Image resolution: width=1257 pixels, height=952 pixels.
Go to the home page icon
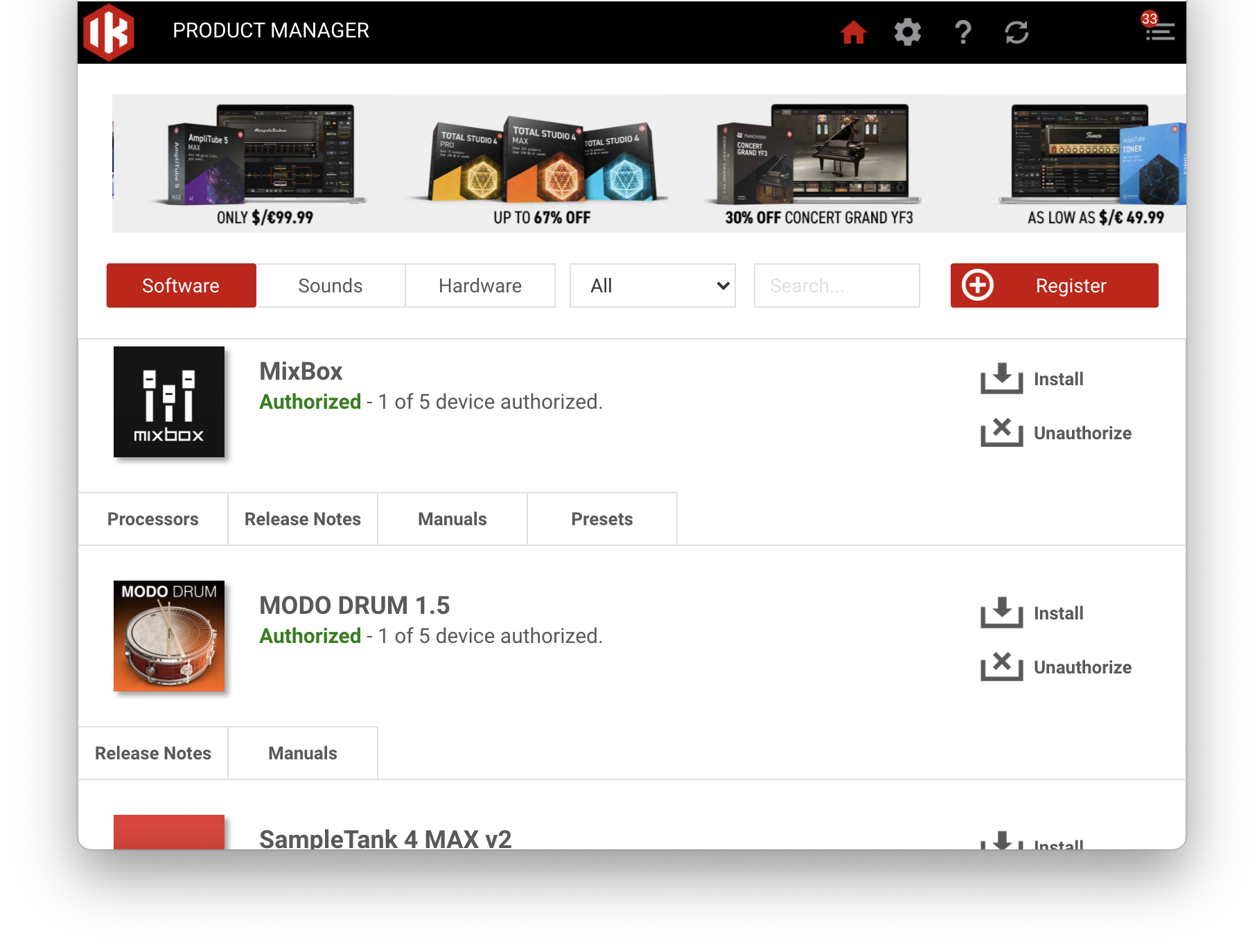coord(854,32)
